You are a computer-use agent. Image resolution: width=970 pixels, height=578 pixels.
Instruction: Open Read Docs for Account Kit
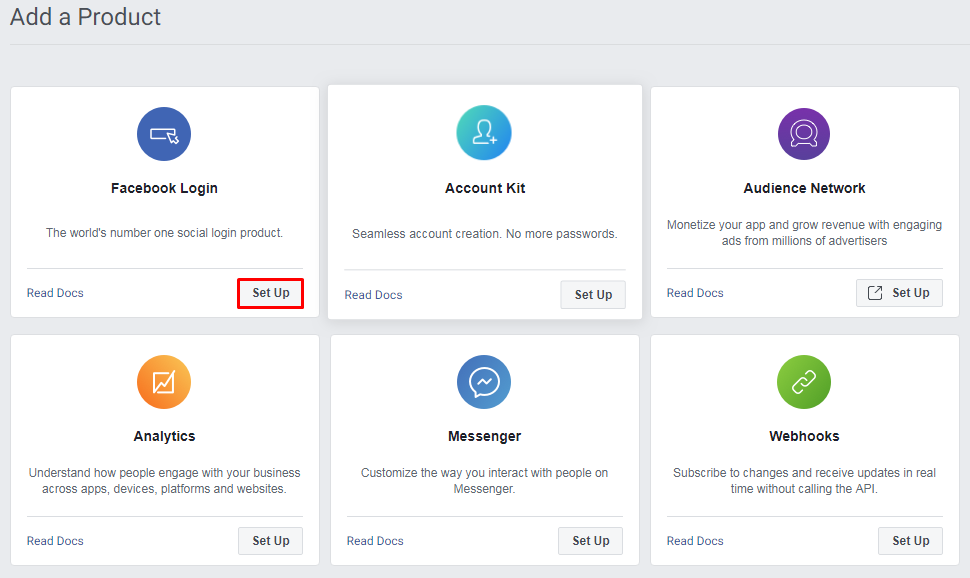coord(374,295)
